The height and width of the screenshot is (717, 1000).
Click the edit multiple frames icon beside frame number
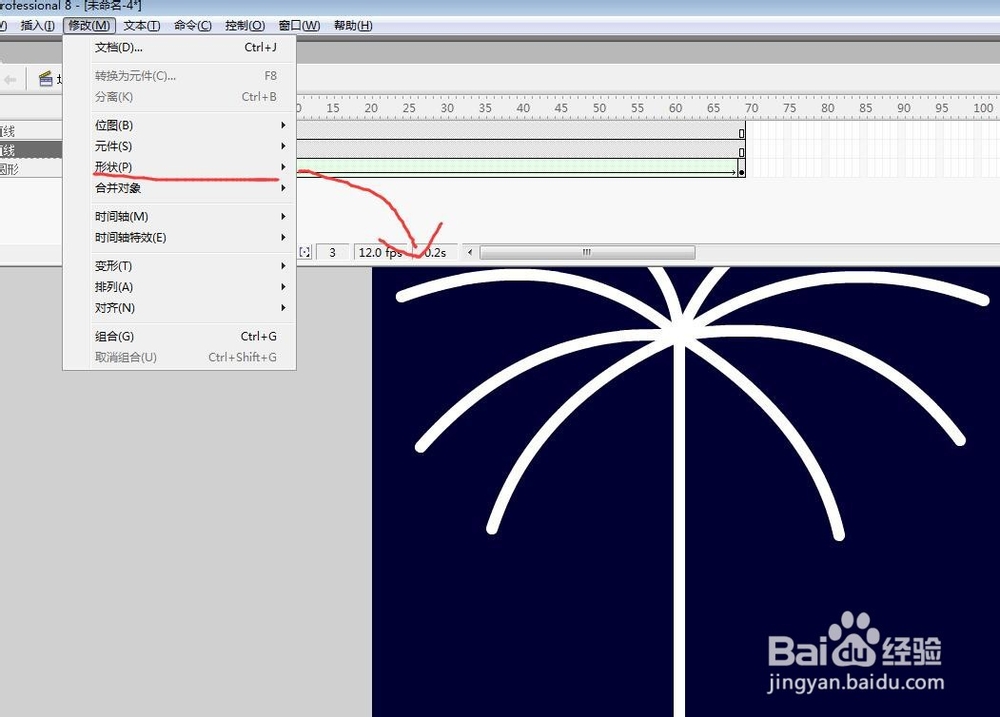[305, 253]
